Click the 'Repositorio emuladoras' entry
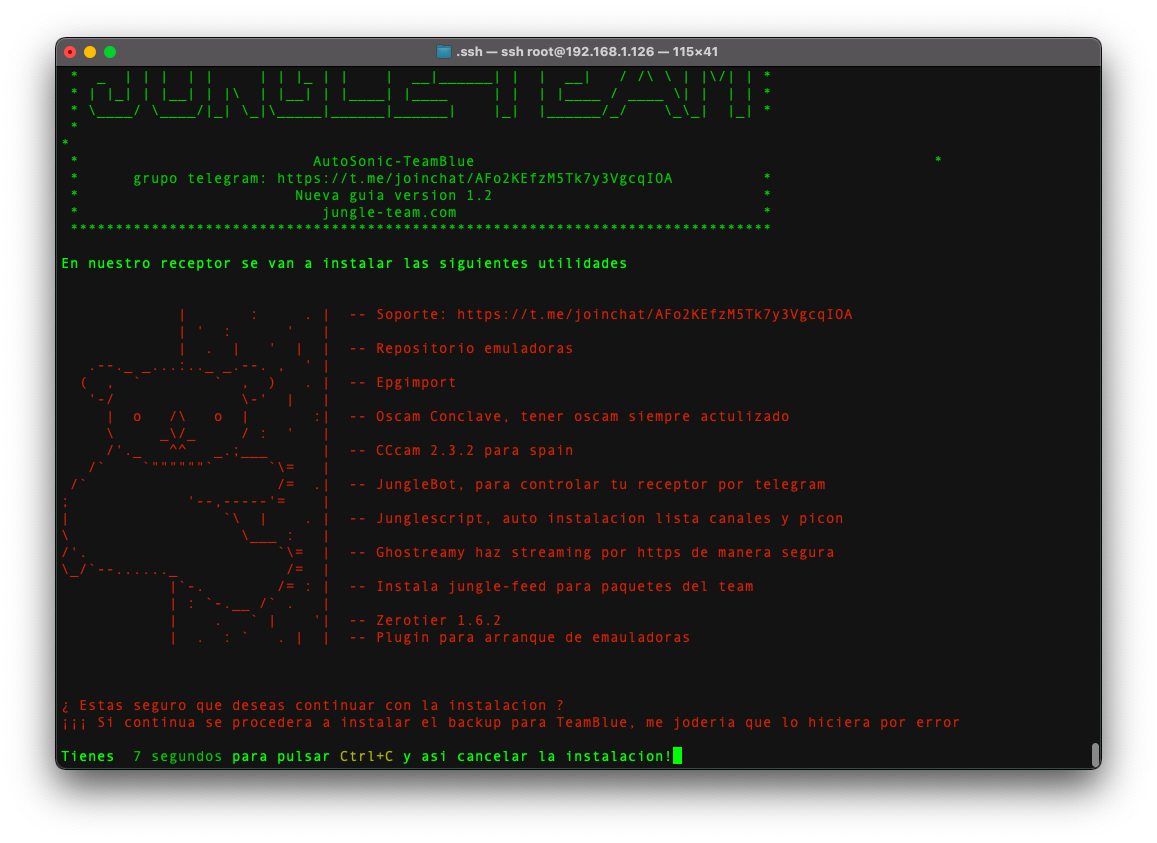Image resolution: width=1157 pixels, height=843 pixels. point(474,349)
